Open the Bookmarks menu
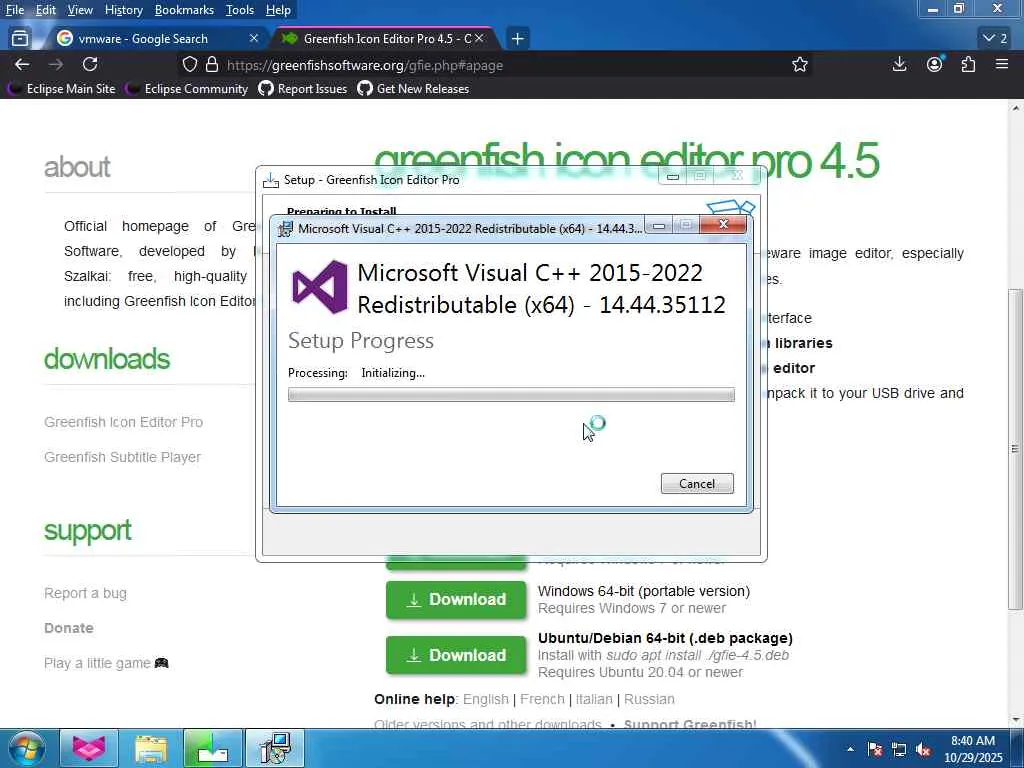The height and width of the screenshot is (768, 1024). point(184,10)
